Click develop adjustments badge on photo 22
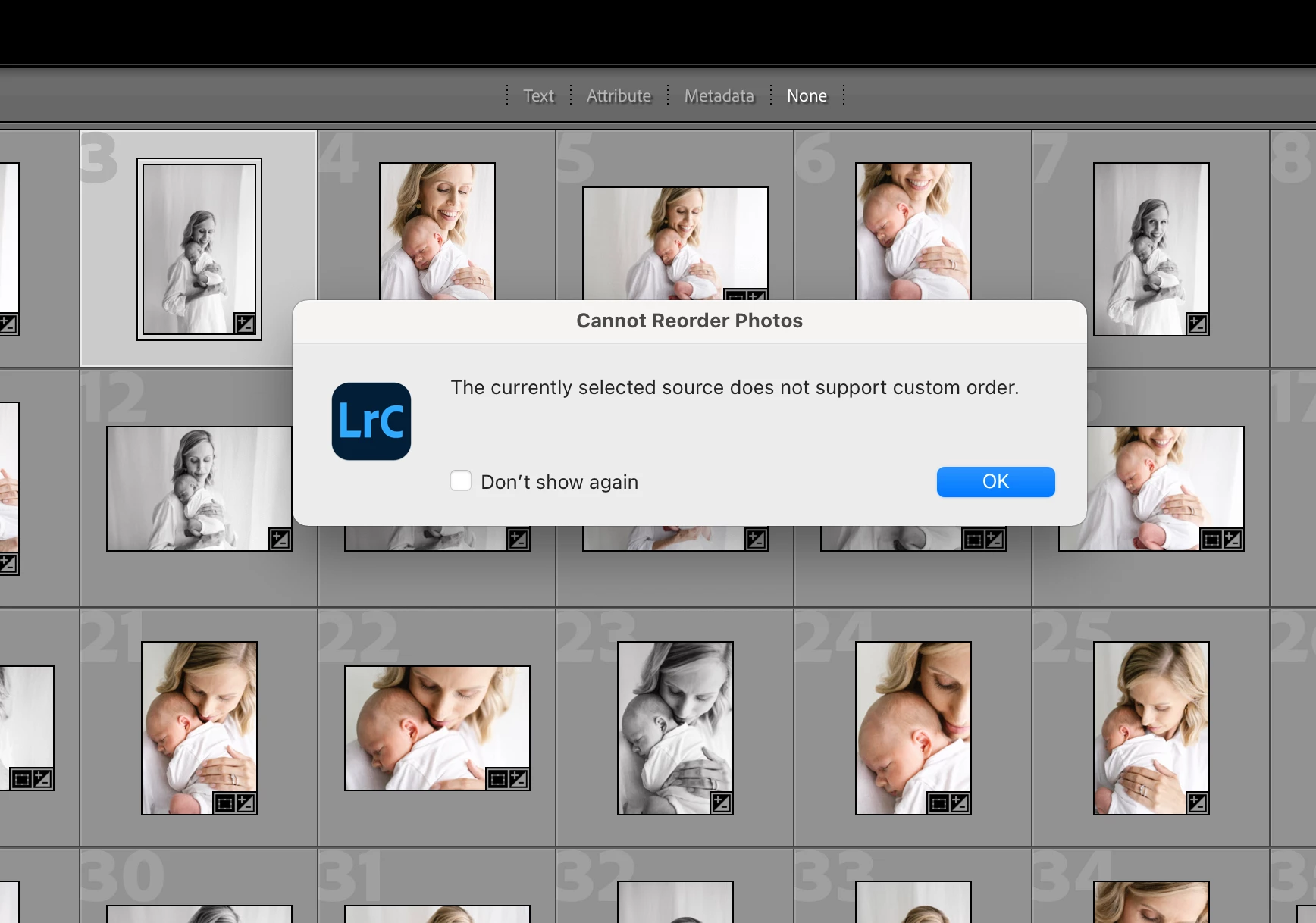This screenshot has width=1316, height=923. click(x=519, y=779)
